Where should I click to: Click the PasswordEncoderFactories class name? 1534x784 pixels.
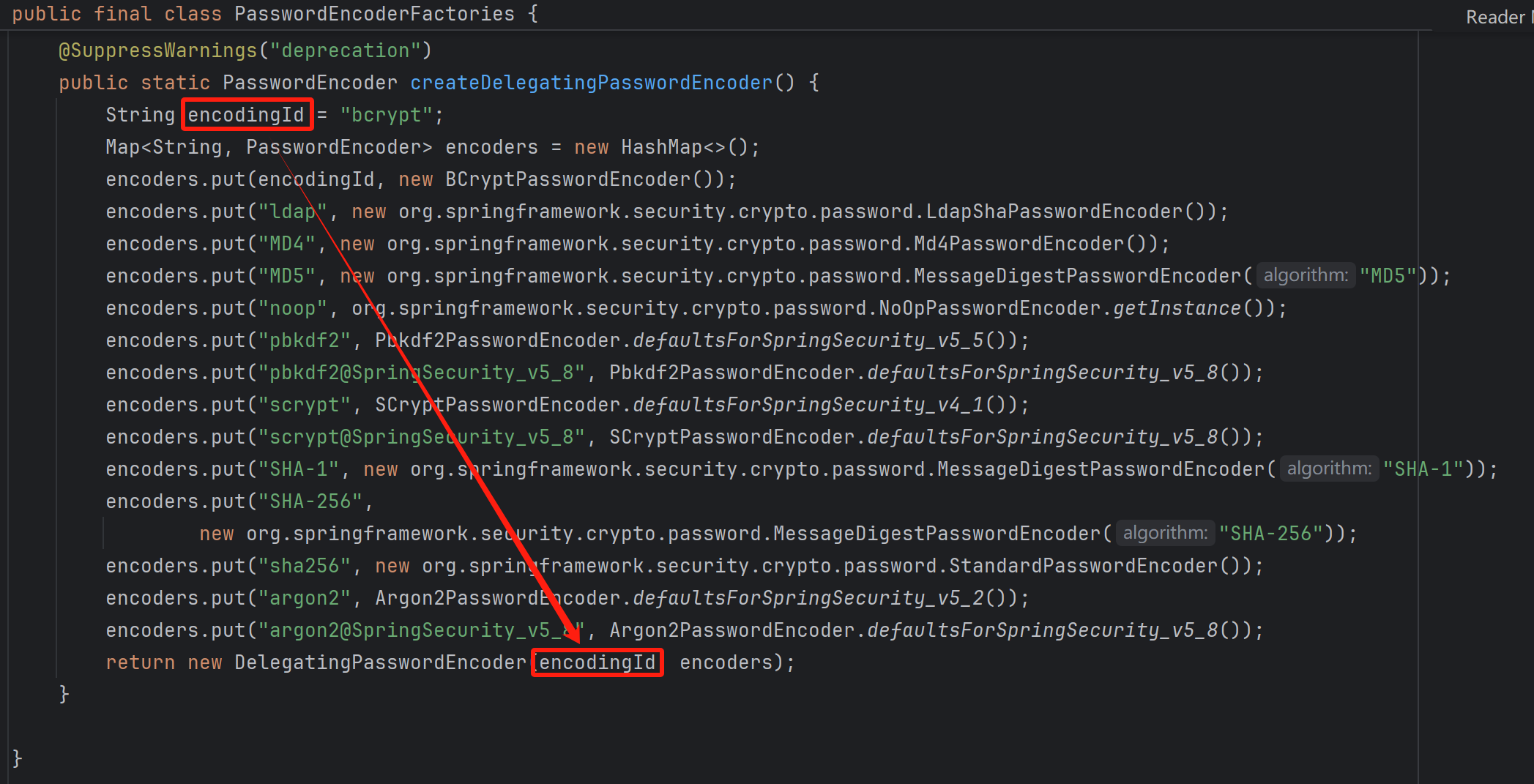click(374, 14)
